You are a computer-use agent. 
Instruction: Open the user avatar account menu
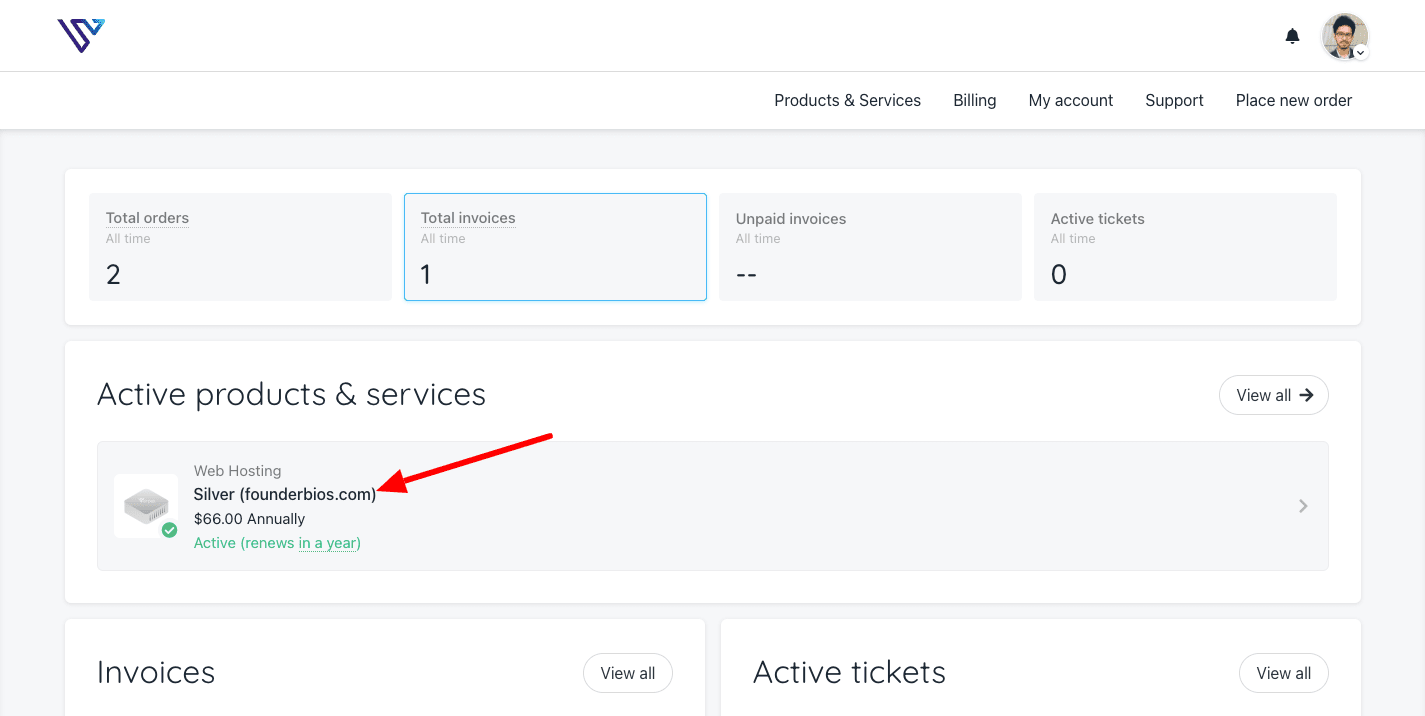(1345, 37)
